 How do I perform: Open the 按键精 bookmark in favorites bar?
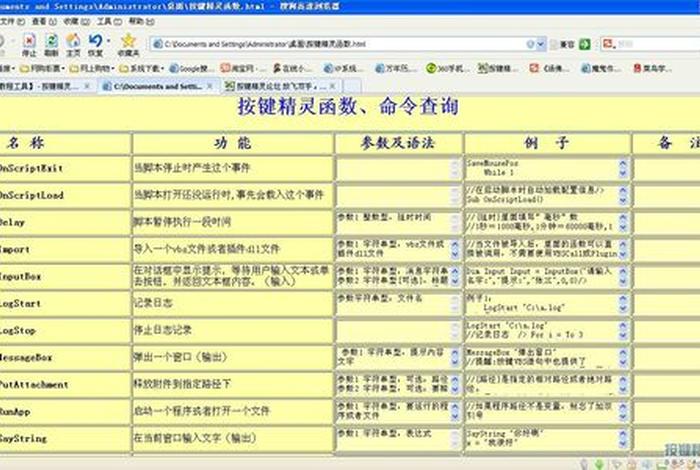[497, 68]
